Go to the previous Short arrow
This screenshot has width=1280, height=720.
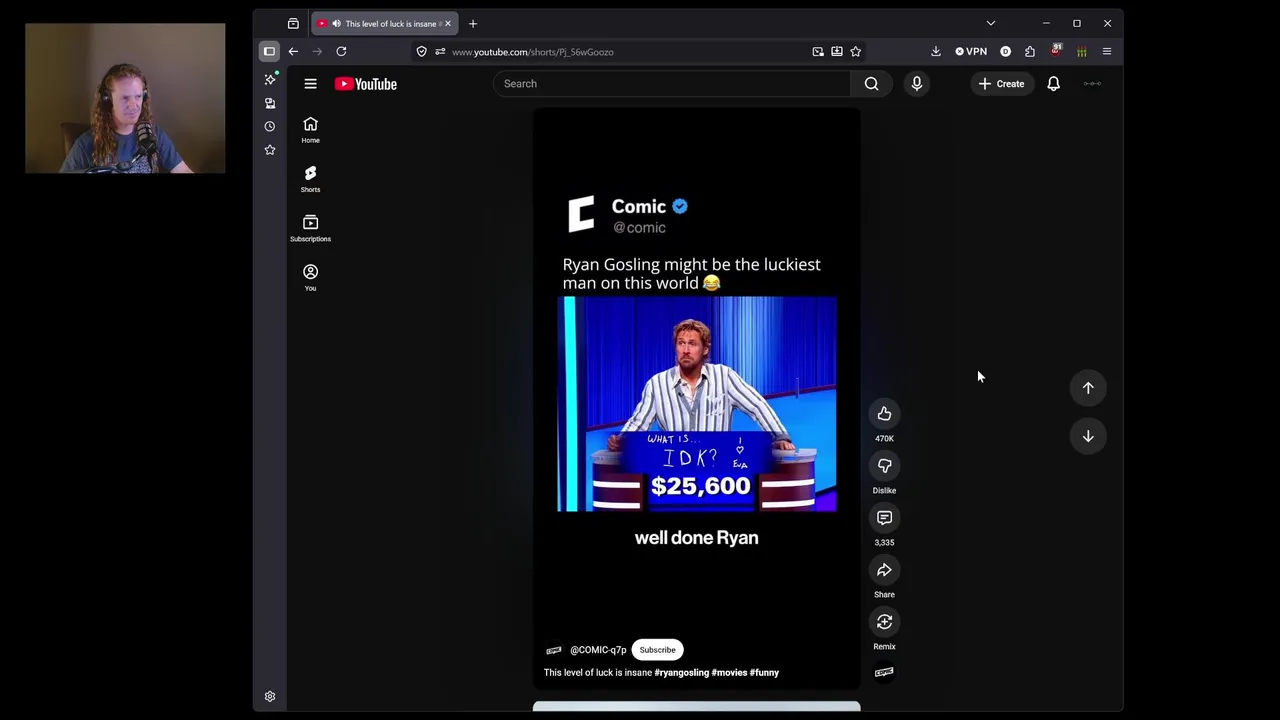click(1088, 388)
